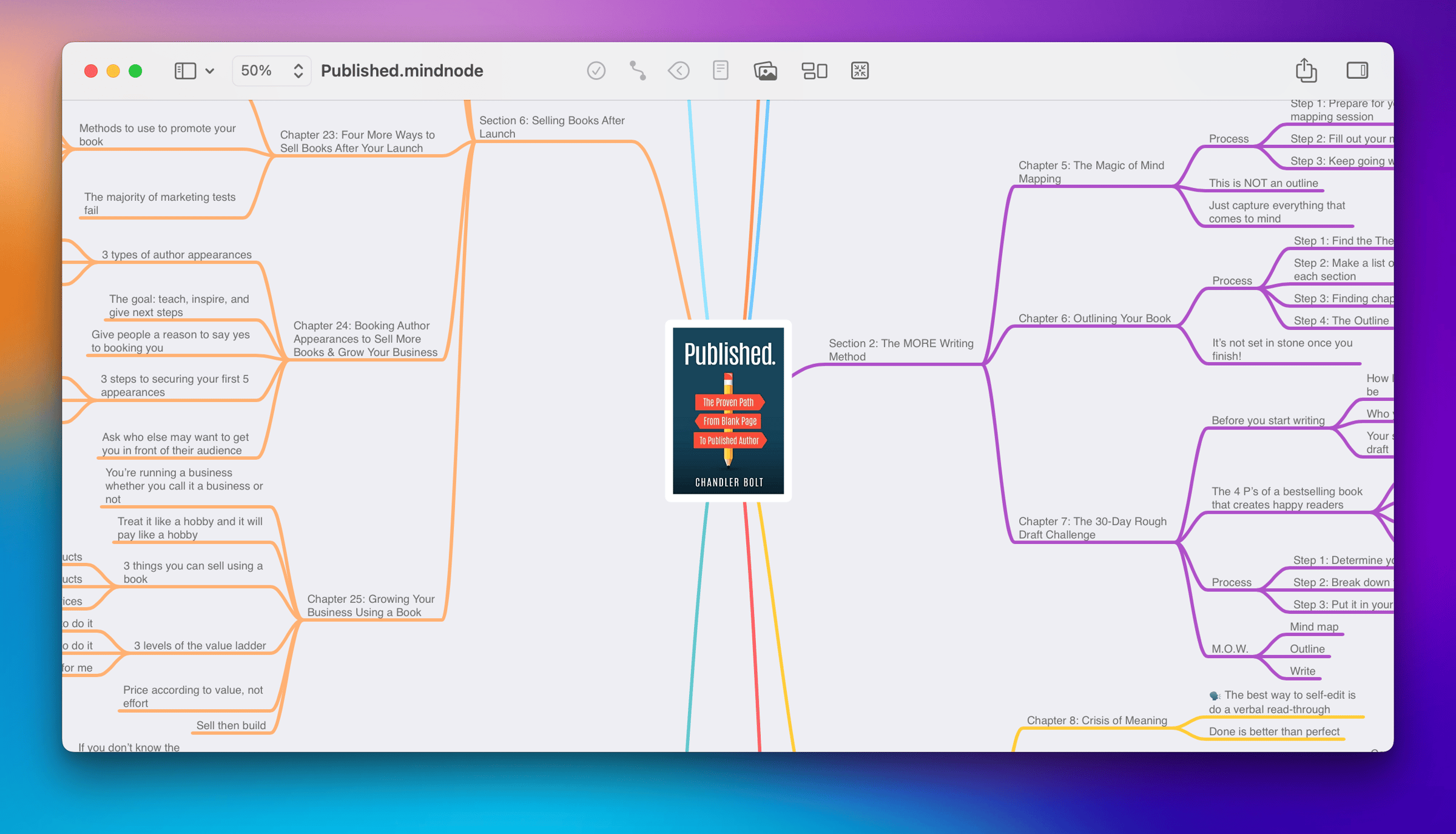The height and width of the screenshot is (834, 1456).
Task: Select node Chapter 23: Four More Ways
Action: 357,141
